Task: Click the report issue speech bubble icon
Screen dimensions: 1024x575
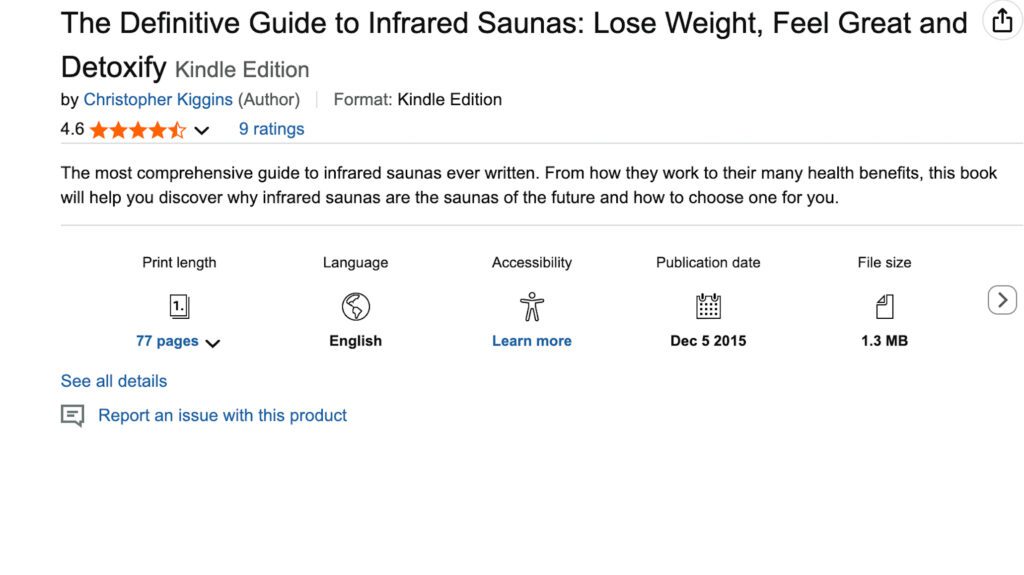Action: 72,416
